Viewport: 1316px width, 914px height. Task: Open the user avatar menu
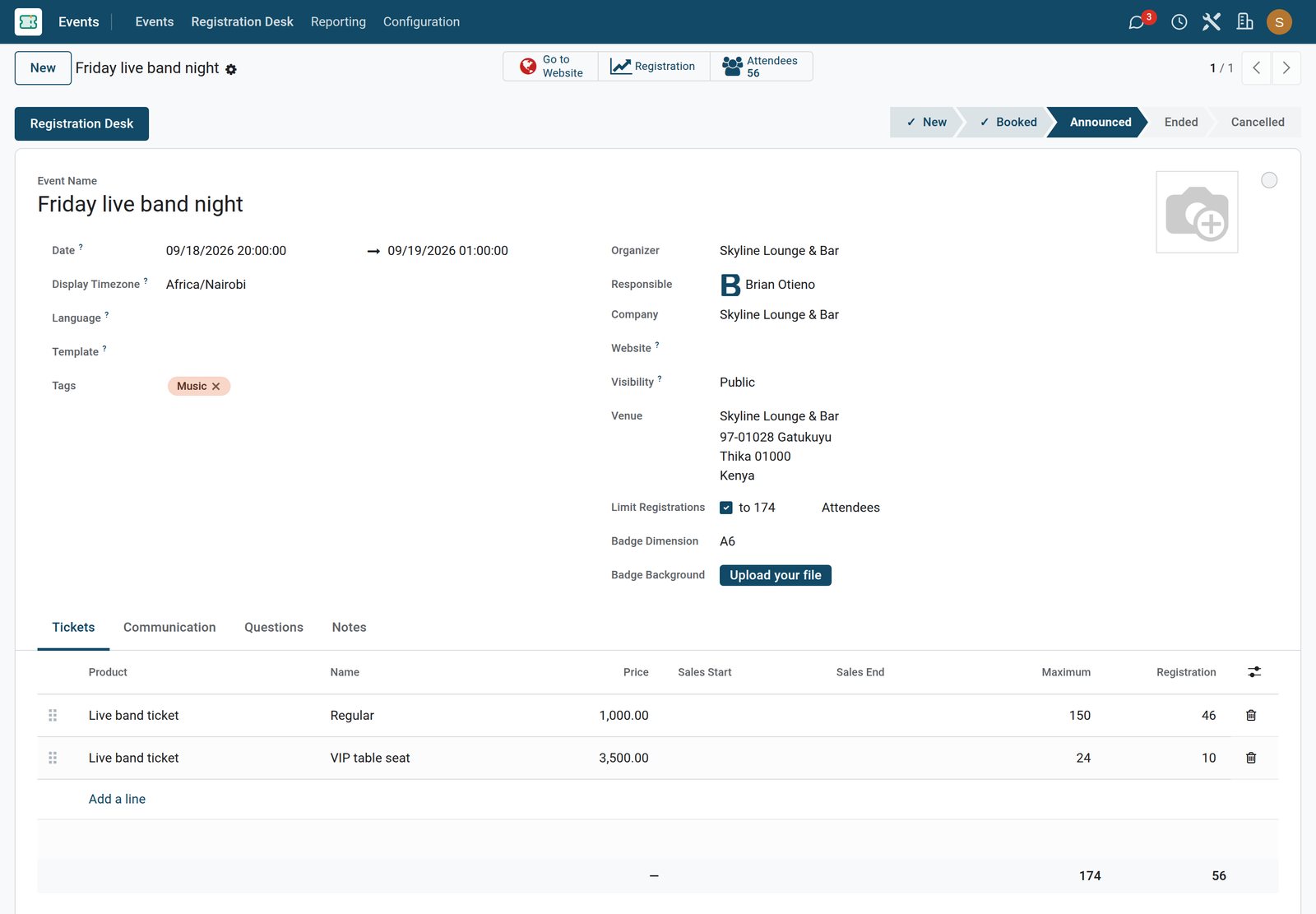(1279, 21)
